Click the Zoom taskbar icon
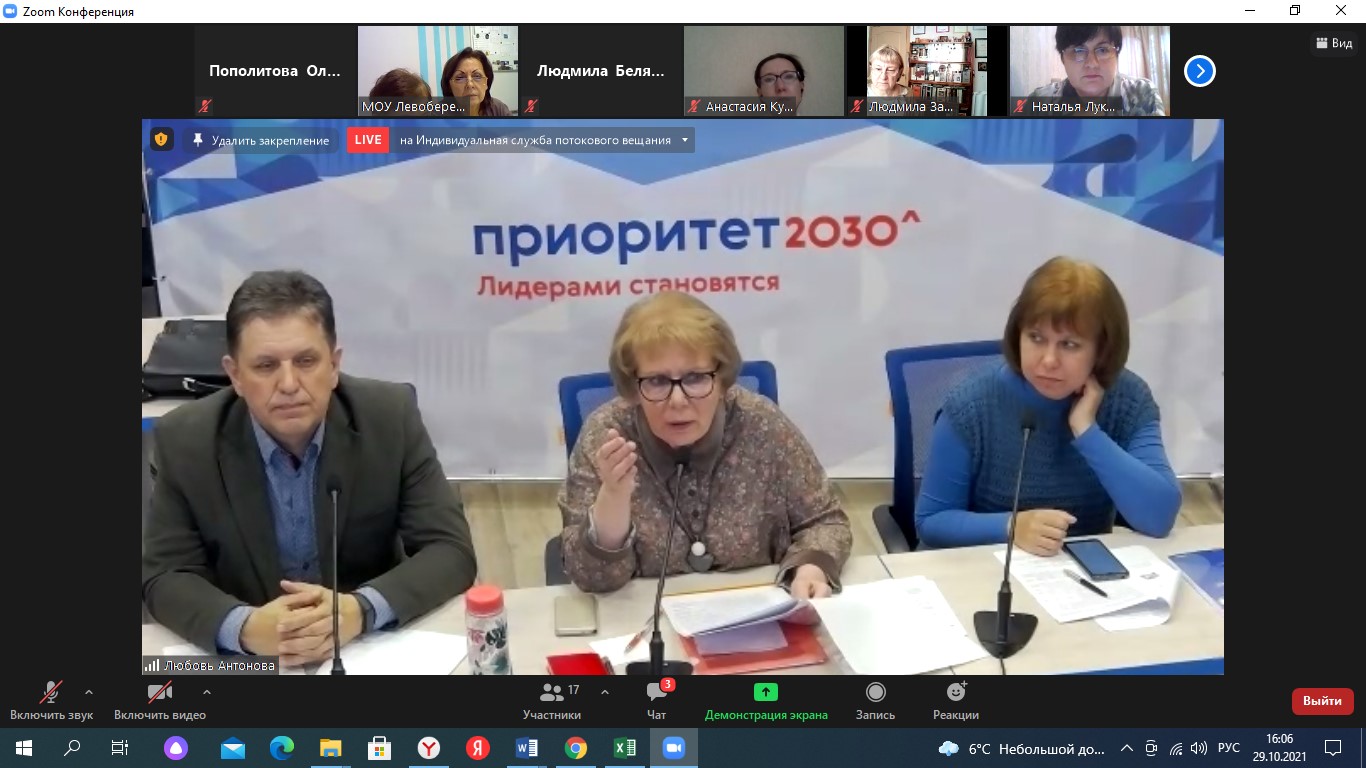The width and height of the screenshot is (1366, 768). (674, 747)
